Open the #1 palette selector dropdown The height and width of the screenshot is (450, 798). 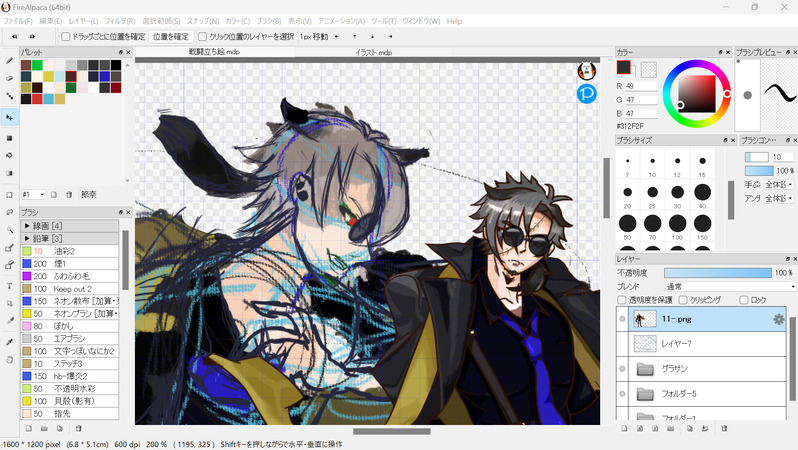pos(34,194)
